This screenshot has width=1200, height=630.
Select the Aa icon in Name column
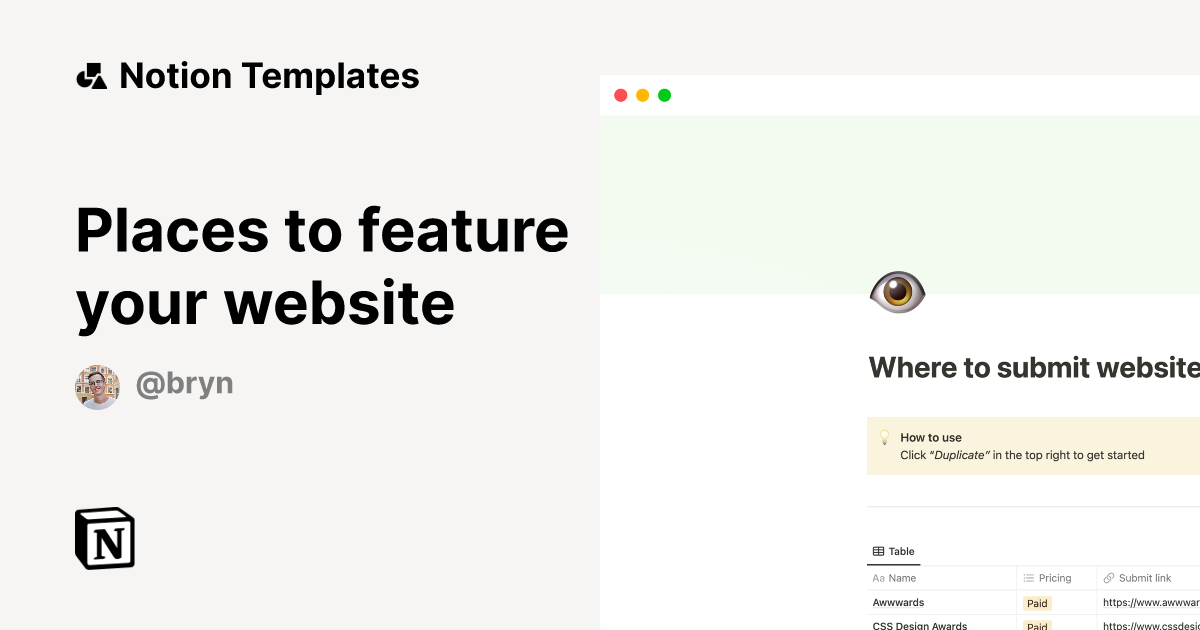878,578
